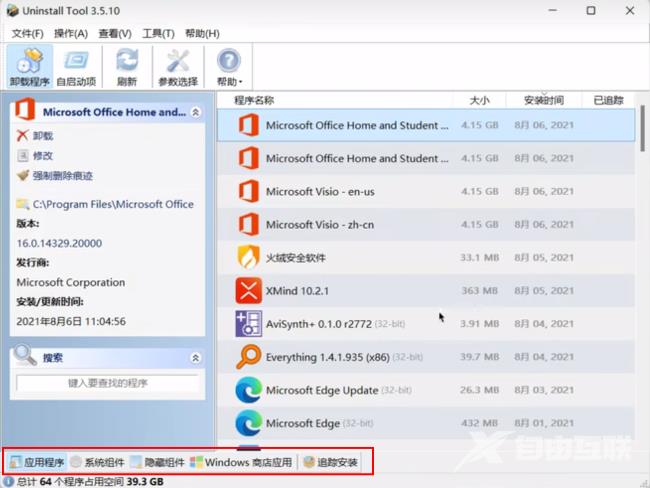Click the Office icon in details panel header
The image size is (650, 488).
tap(25, 109)
